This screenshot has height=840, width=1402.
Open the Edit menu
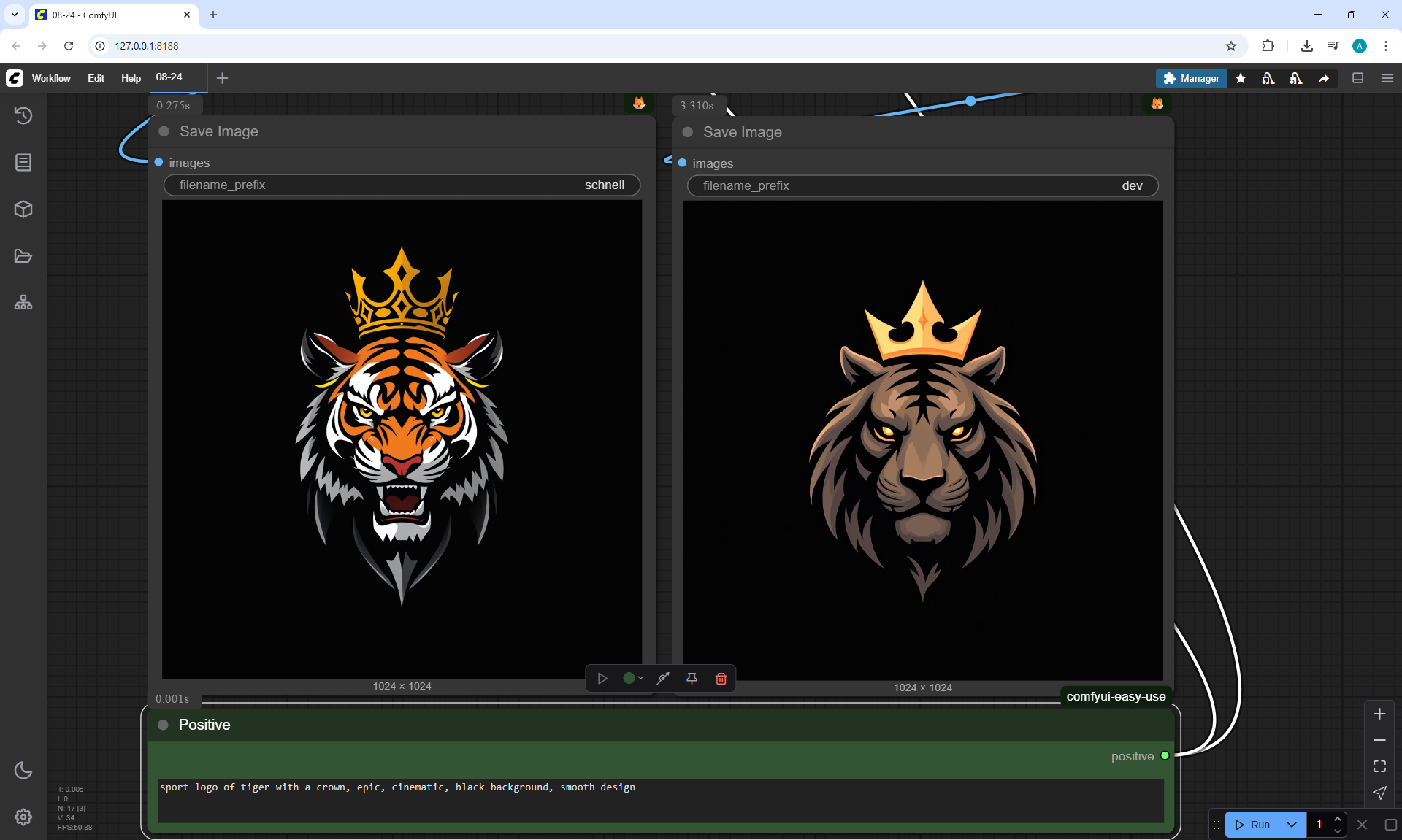coord(96,78)
